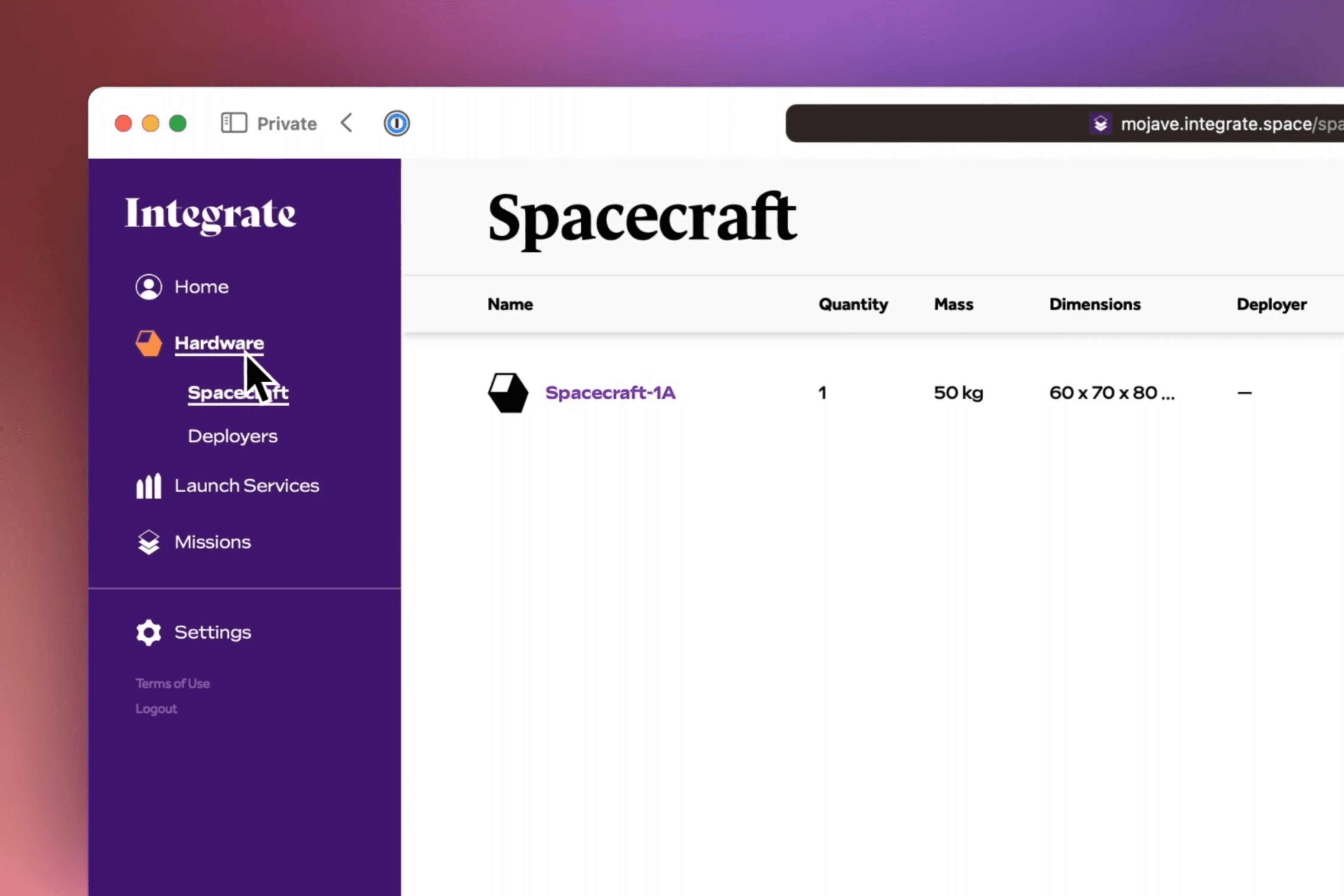This screenshot has height=896, width=1344.
Task: Collapse the Hardware navigation section
Action: coord(219,343)
